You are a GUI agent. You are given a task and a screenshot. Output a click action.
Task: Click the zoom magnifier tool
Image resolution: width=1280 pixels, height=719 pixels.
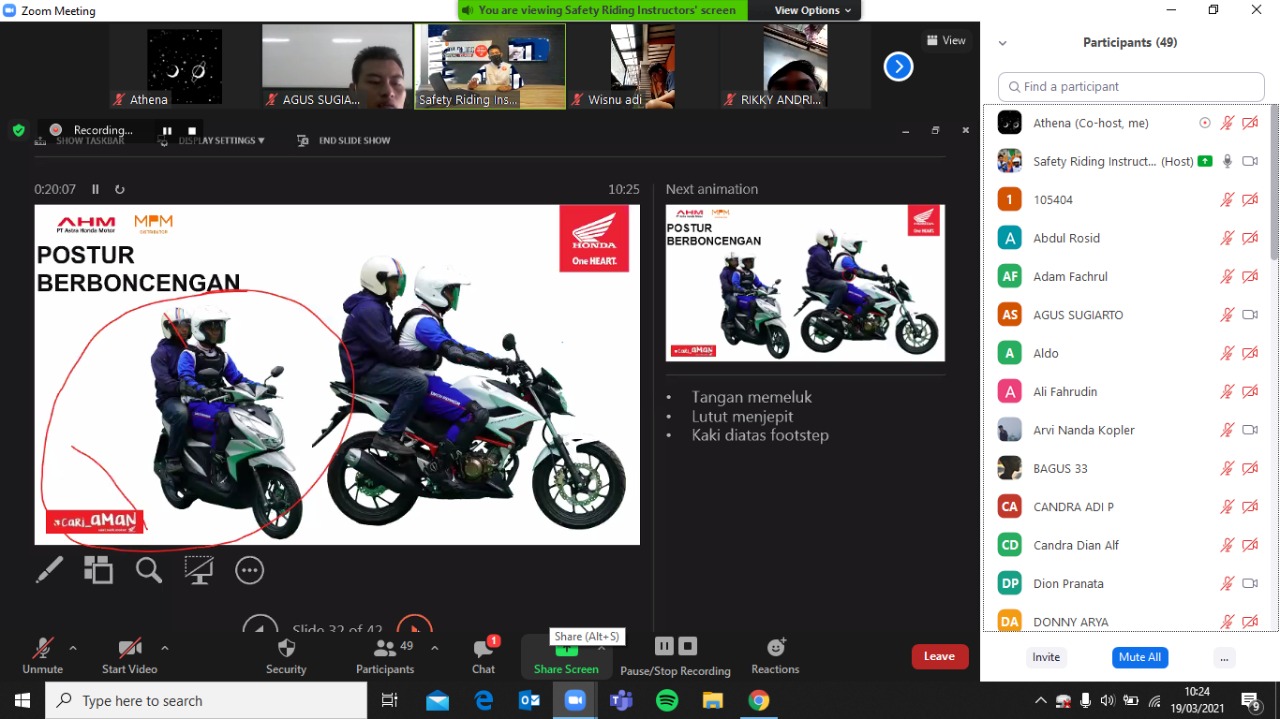(x=149, y=570)
